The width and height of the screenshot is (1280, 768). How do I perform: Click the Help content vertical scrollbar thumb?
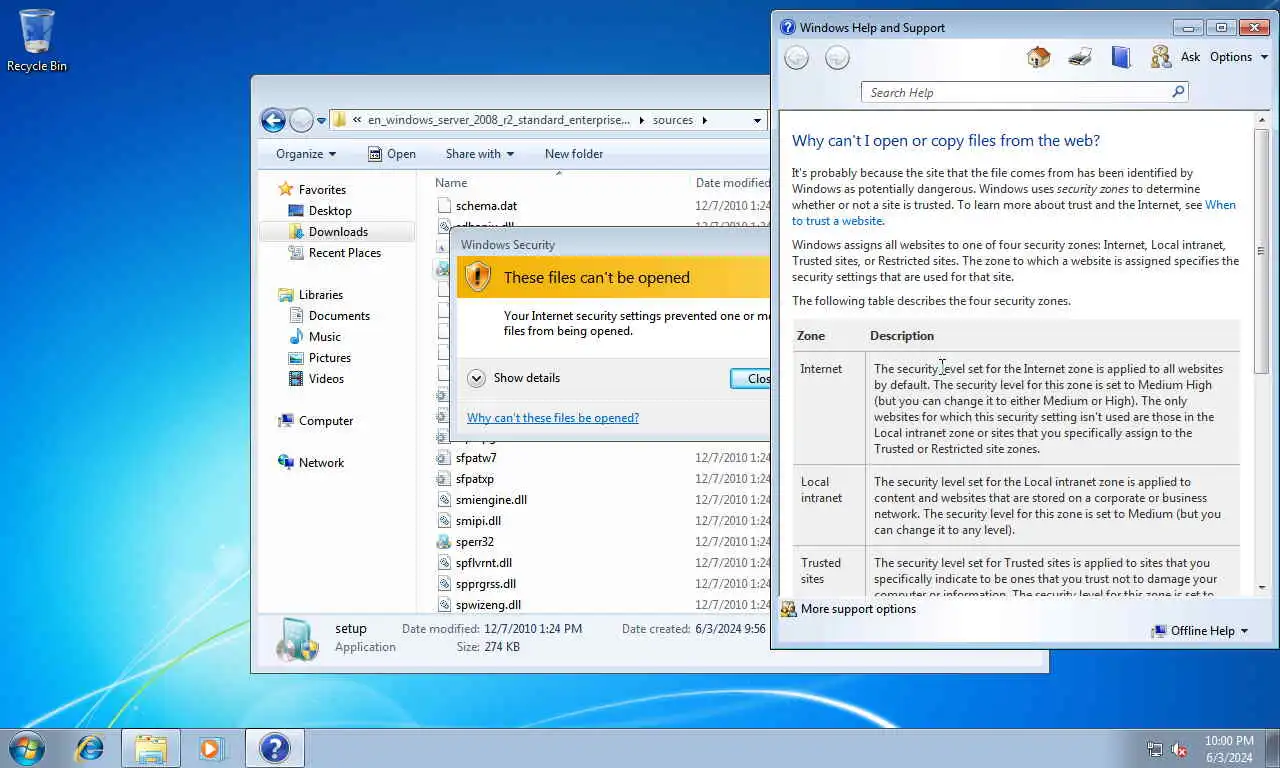1261,251
